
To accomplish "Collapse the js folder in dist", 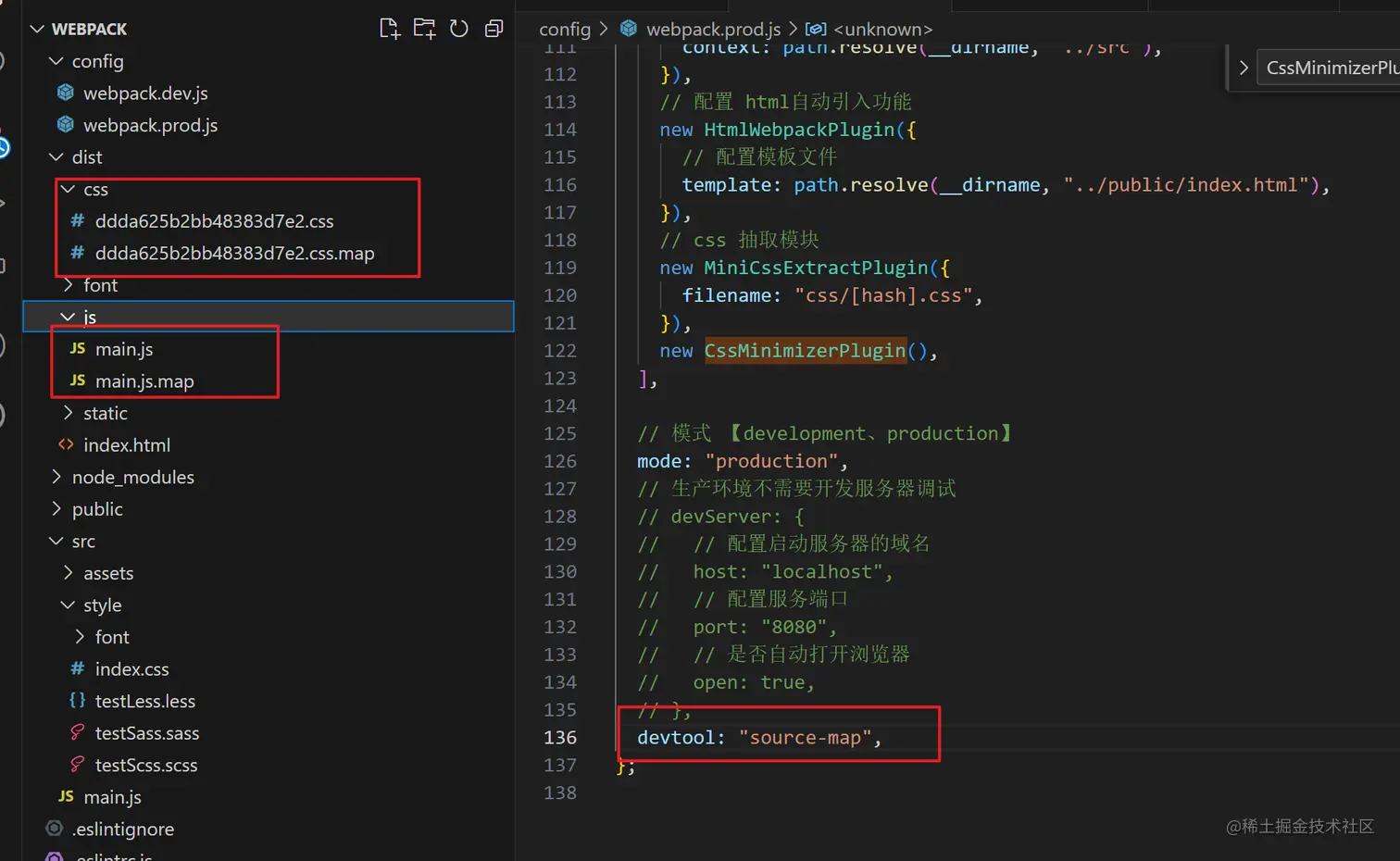I will point(68,317).
